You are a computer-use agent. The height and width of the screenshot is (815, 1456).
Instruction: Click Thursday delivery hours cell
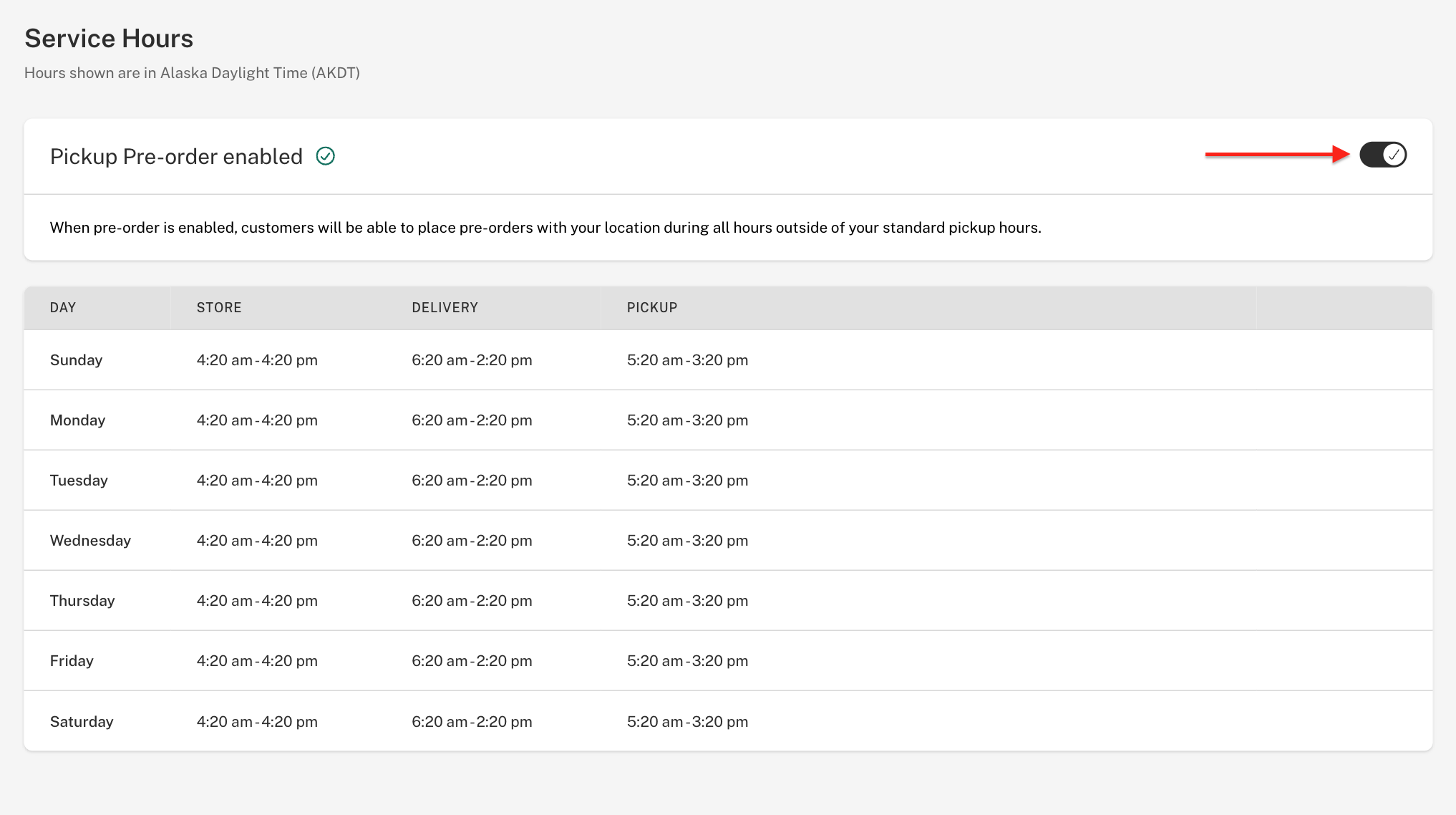coord(472,601)
